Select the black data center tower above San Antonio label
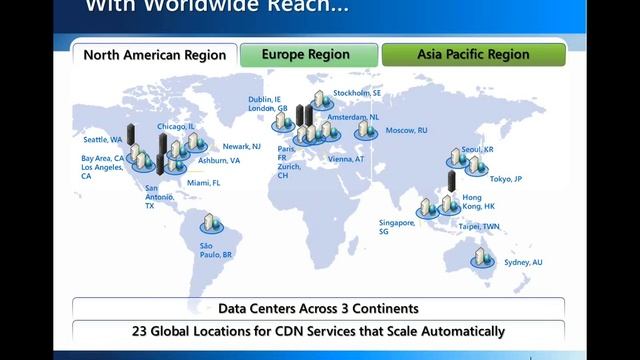Viewport: 640px width, 360px height. point(160,164)
